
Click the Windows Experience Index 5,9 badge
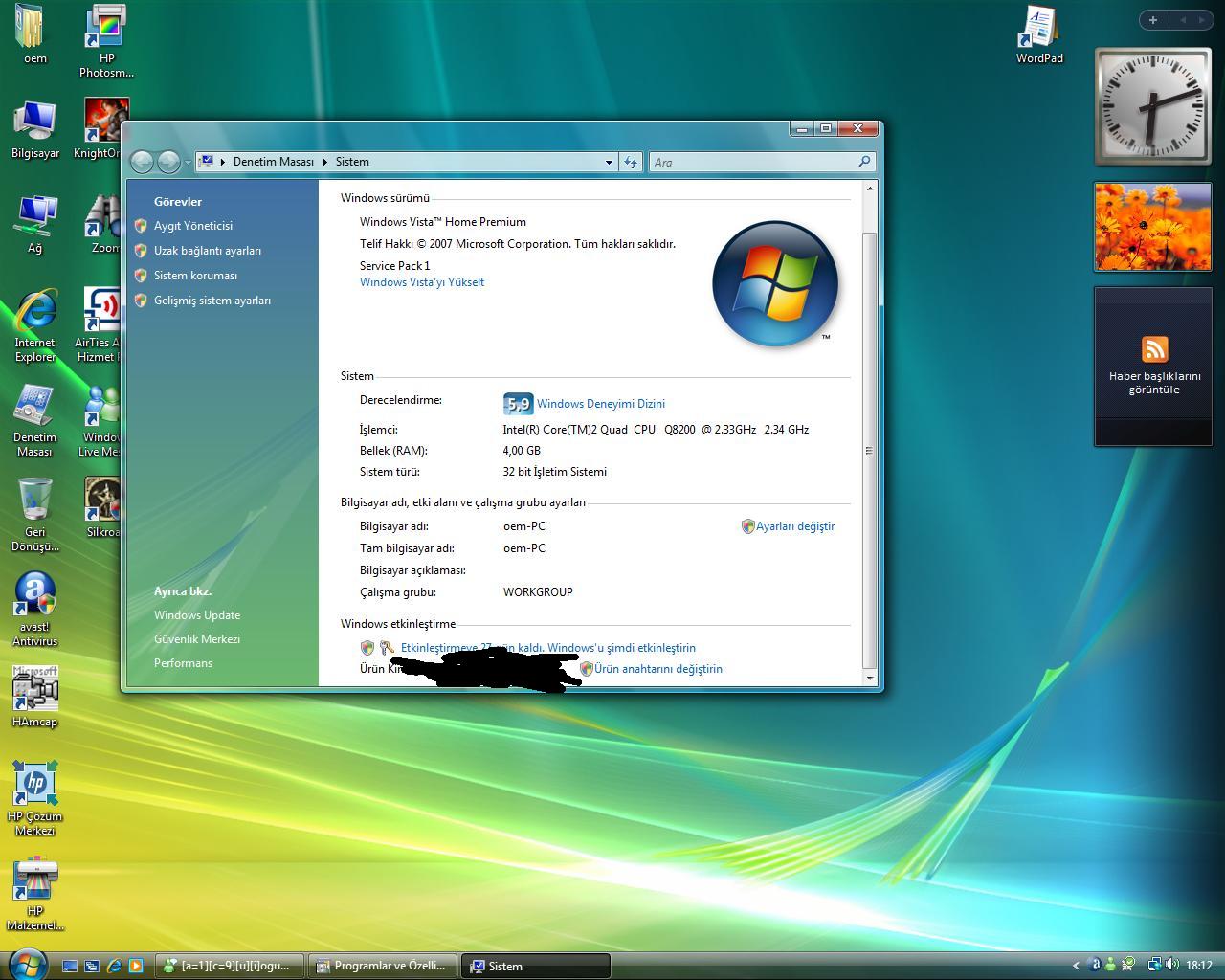coord(518,404)
